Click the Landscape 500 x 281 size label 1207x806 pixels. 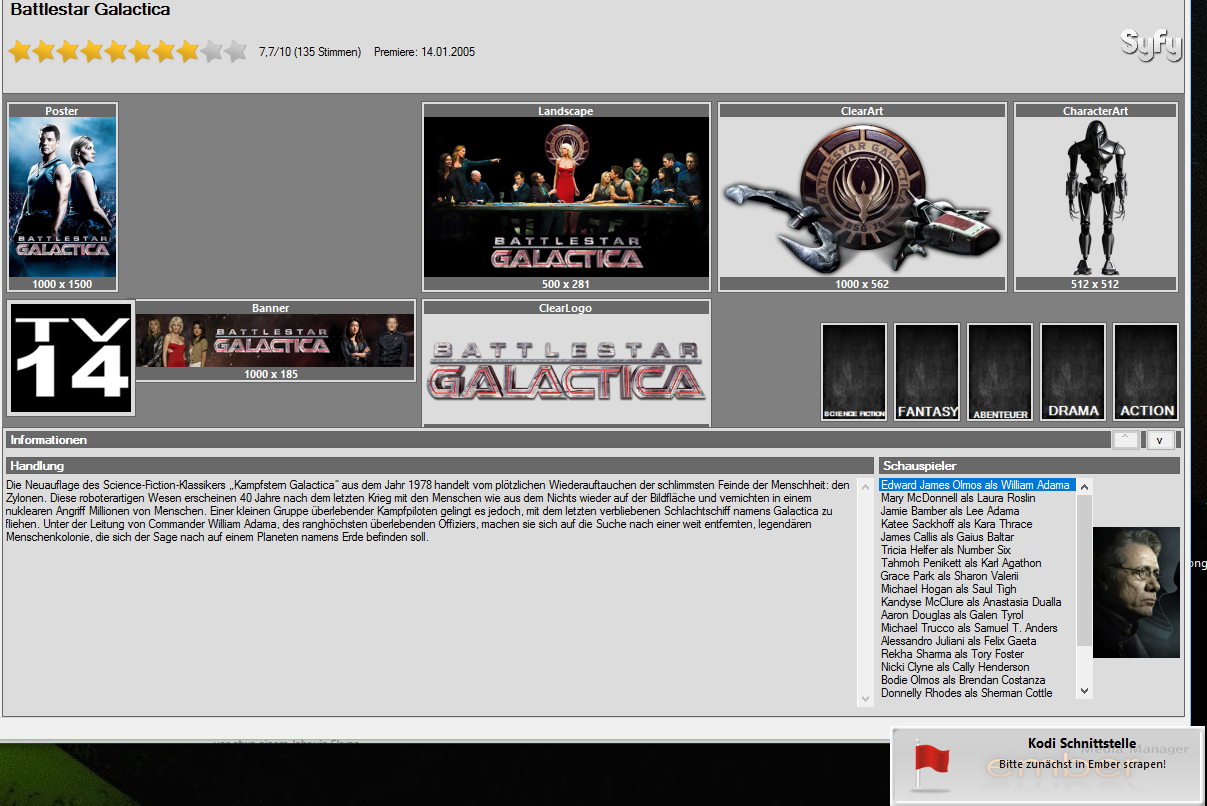click(x=566, y=284)
